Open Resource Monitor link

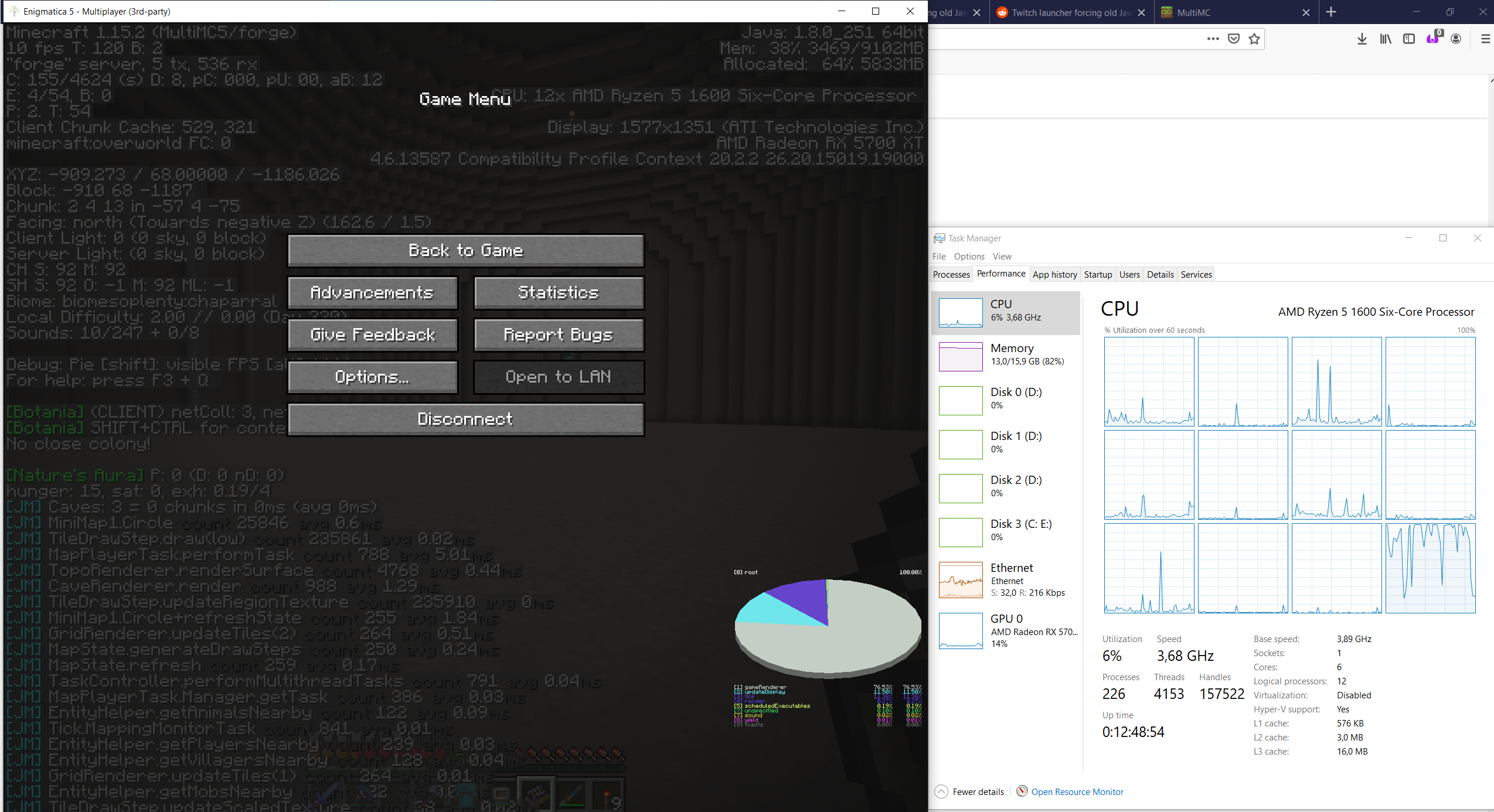(1077, 791)
